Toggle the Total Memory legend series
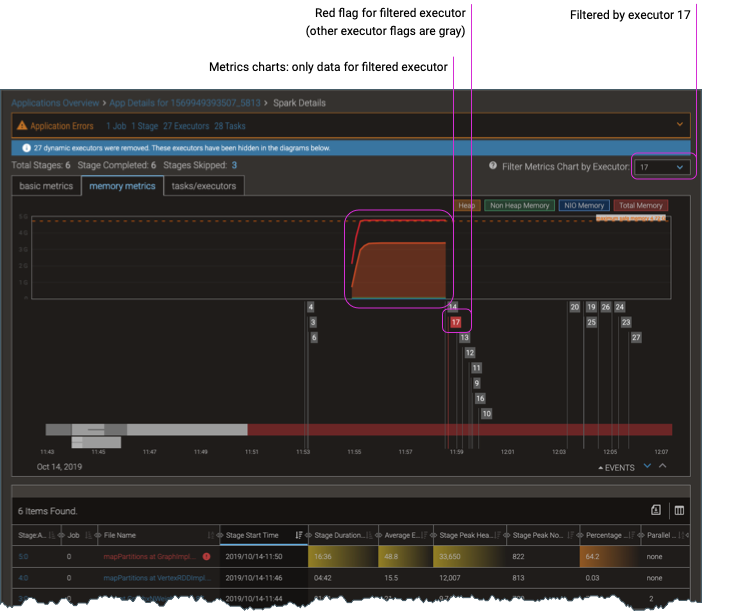 pos(641,205)
